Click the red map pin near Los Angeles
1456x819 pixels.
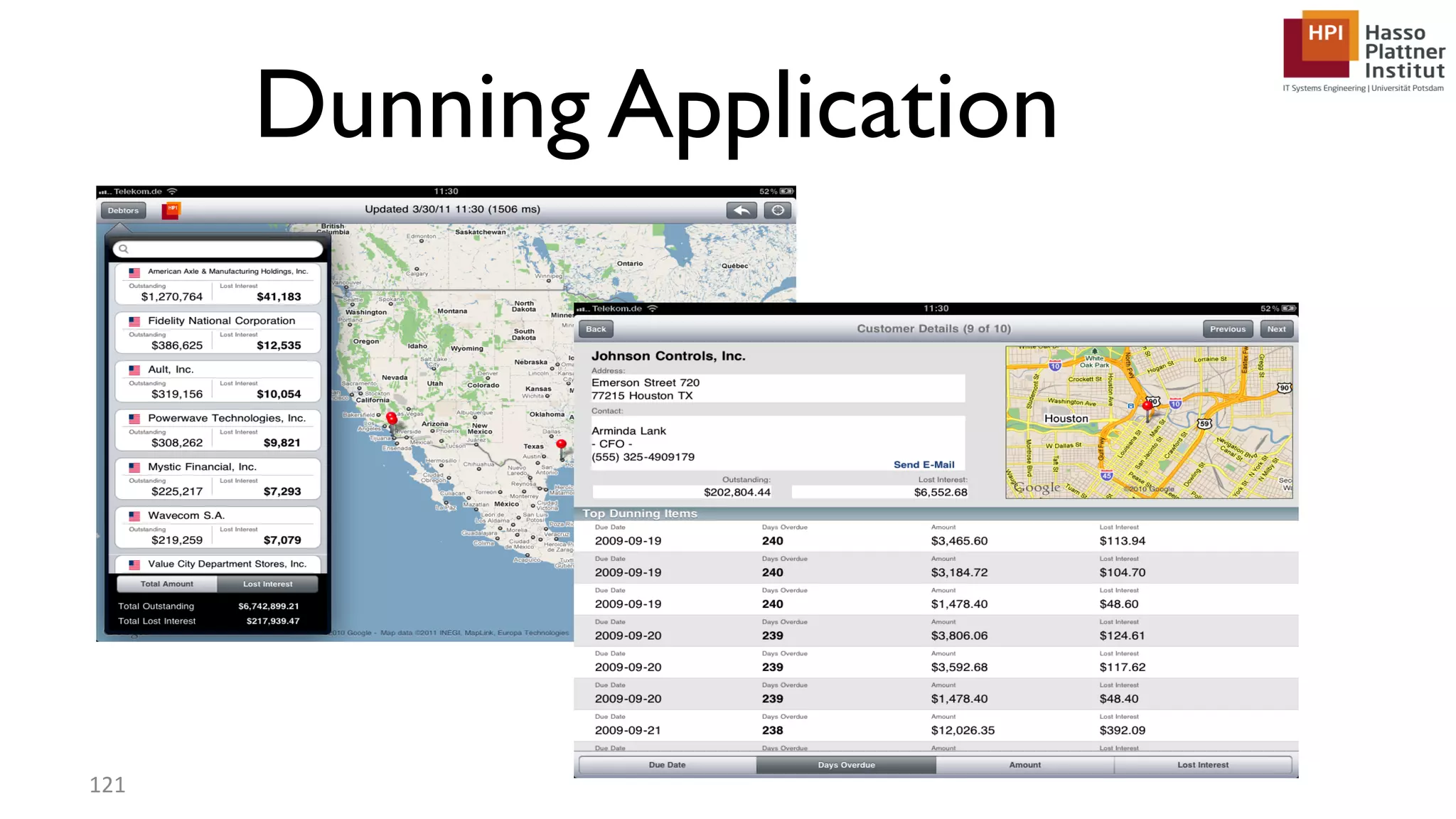[x=392, y=419]
